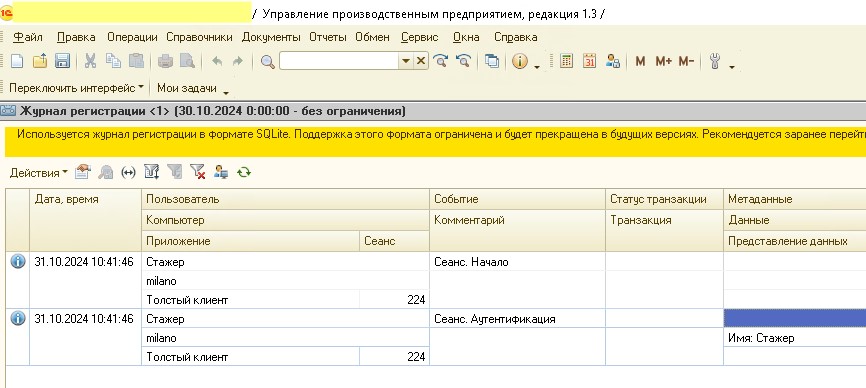
Task: Click the green refresh arrows icon
Action: (x=244, y=172)
